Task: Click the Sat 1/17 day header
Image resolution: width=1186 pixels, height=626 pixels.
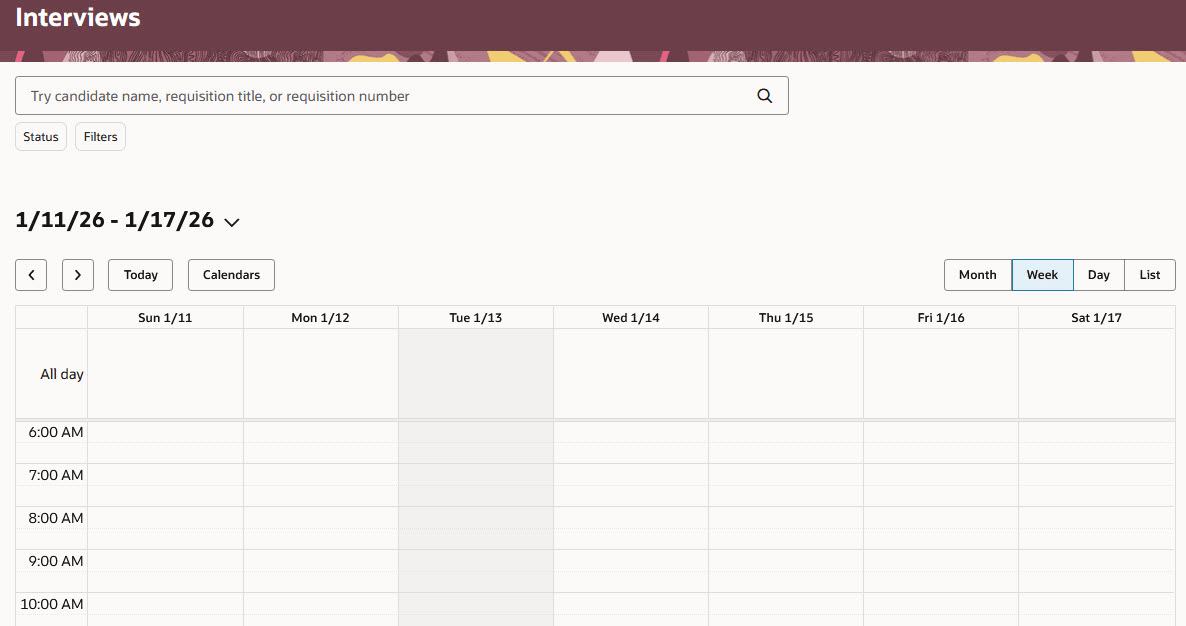Action: (x=1096, y=318)
